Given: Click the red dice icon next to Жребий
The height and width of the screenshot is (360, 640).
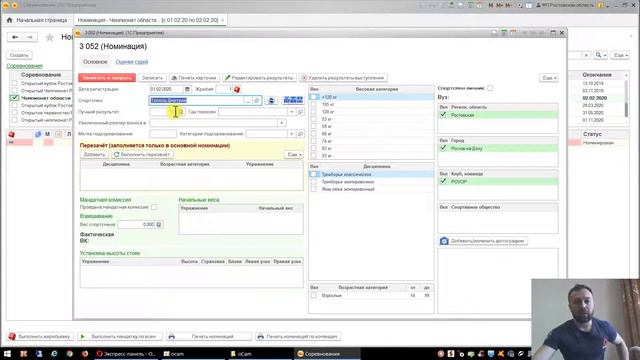Looking at the screenshot, I should pos(237,89).
